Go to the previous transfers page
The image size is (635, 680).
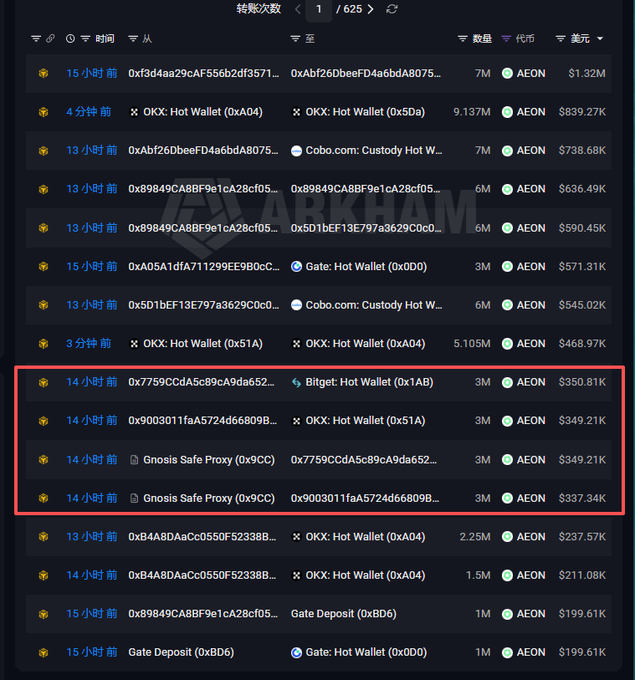click(298, 9)
